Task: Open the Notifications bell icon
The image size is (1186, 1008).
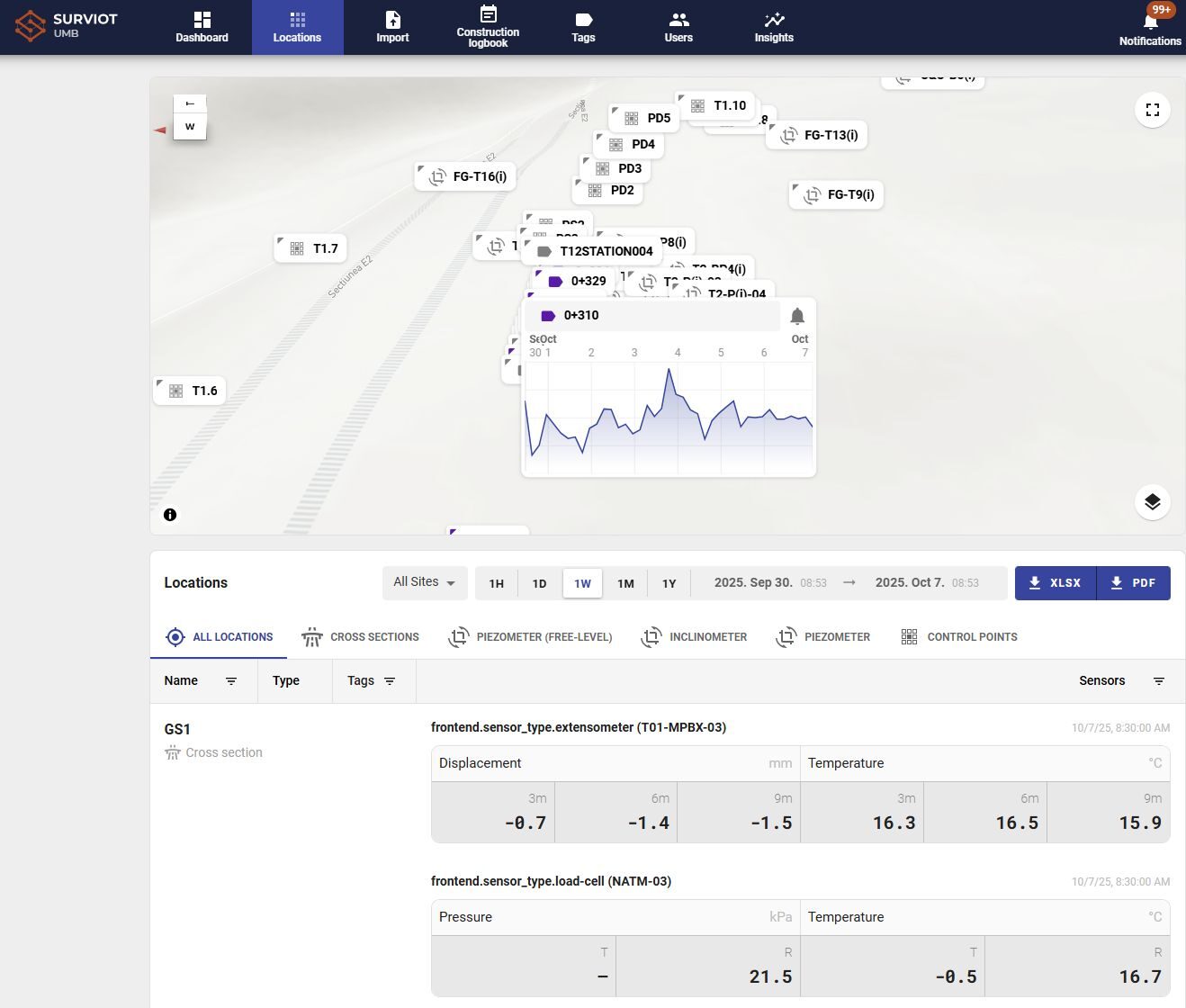Action: pos(1149,24)
